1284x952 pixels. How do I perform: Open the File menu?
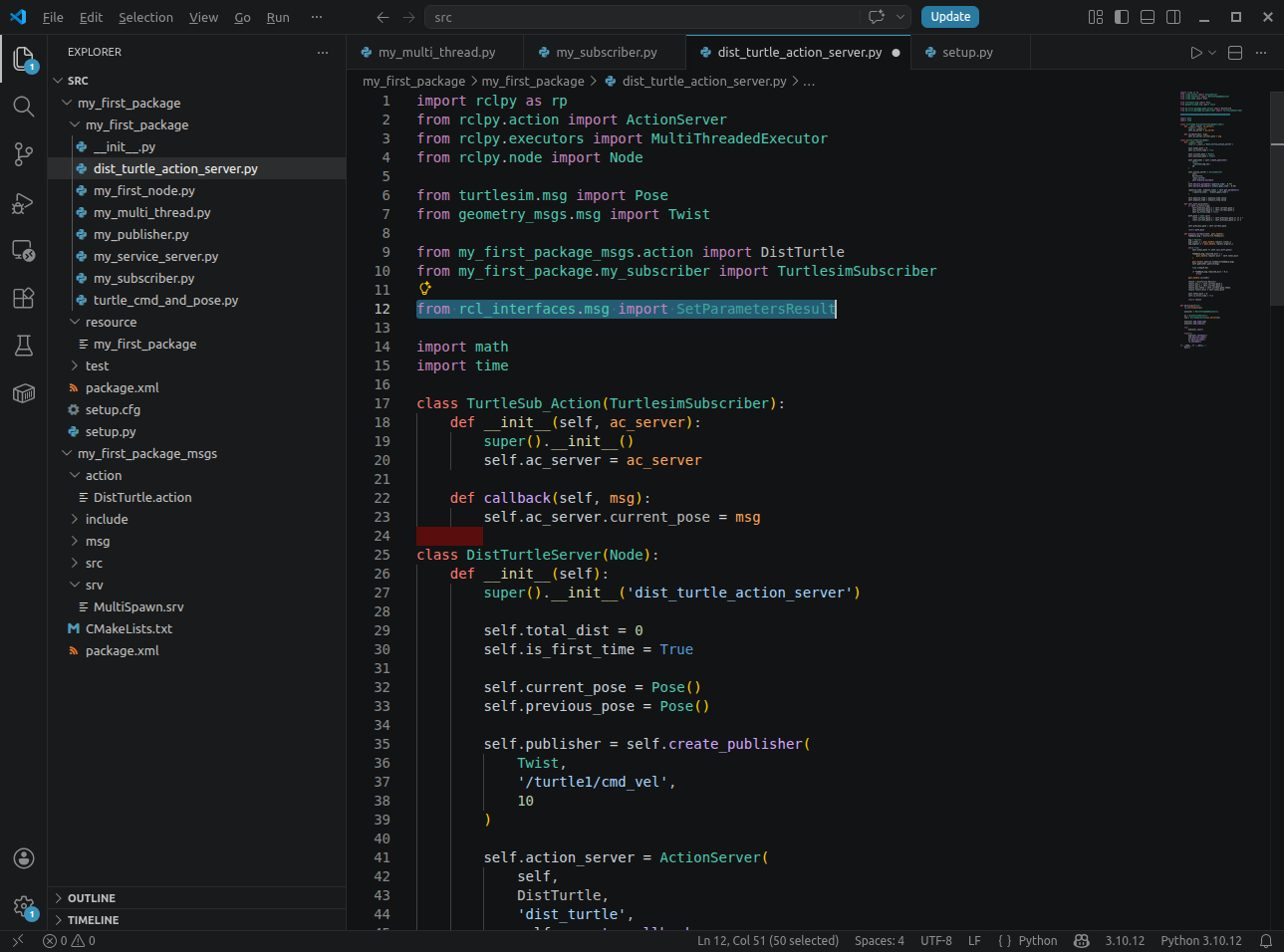53,17
